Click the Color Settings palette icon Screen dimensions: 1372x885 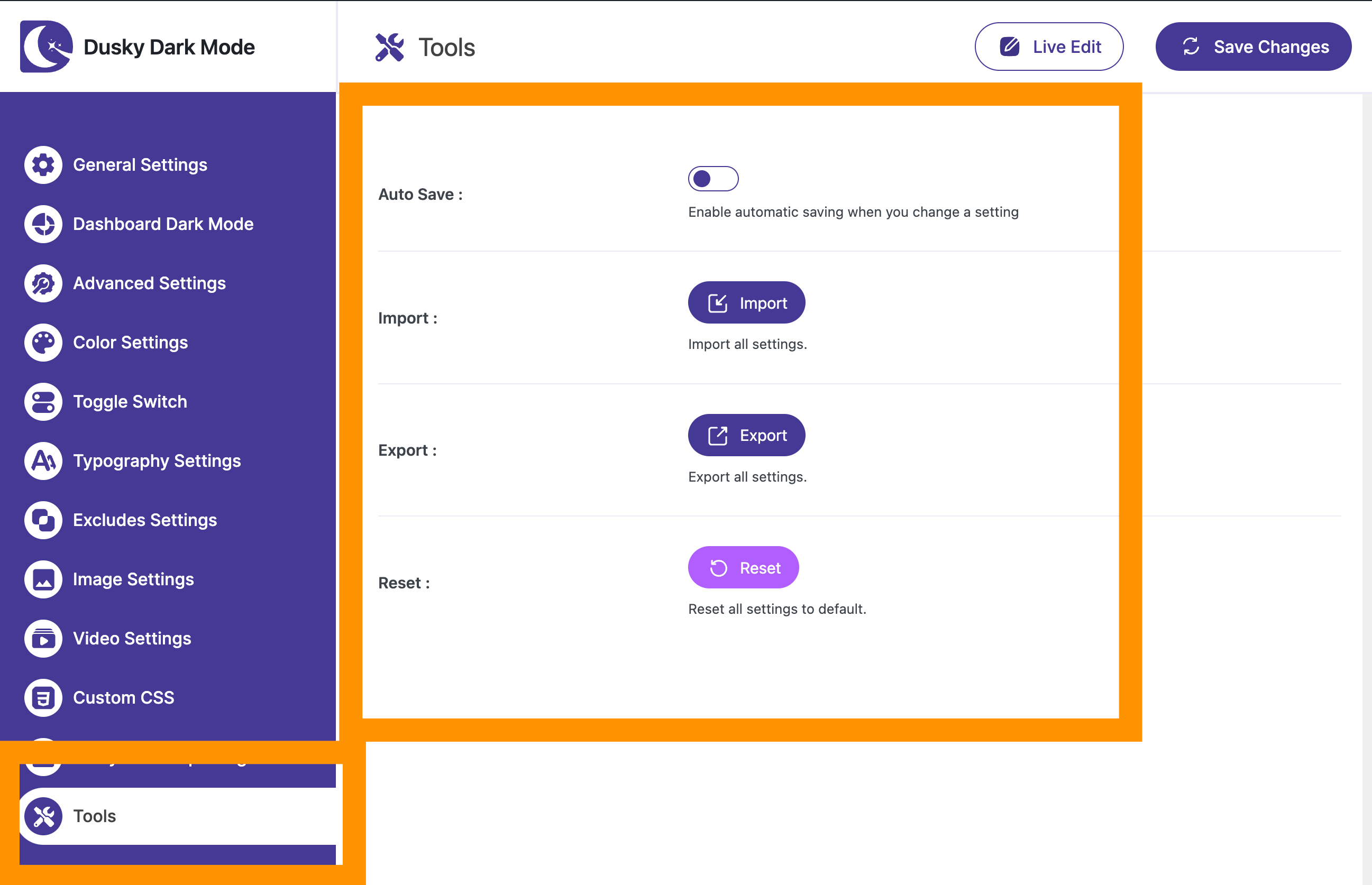pyautogui.click(x=43, y=342)
